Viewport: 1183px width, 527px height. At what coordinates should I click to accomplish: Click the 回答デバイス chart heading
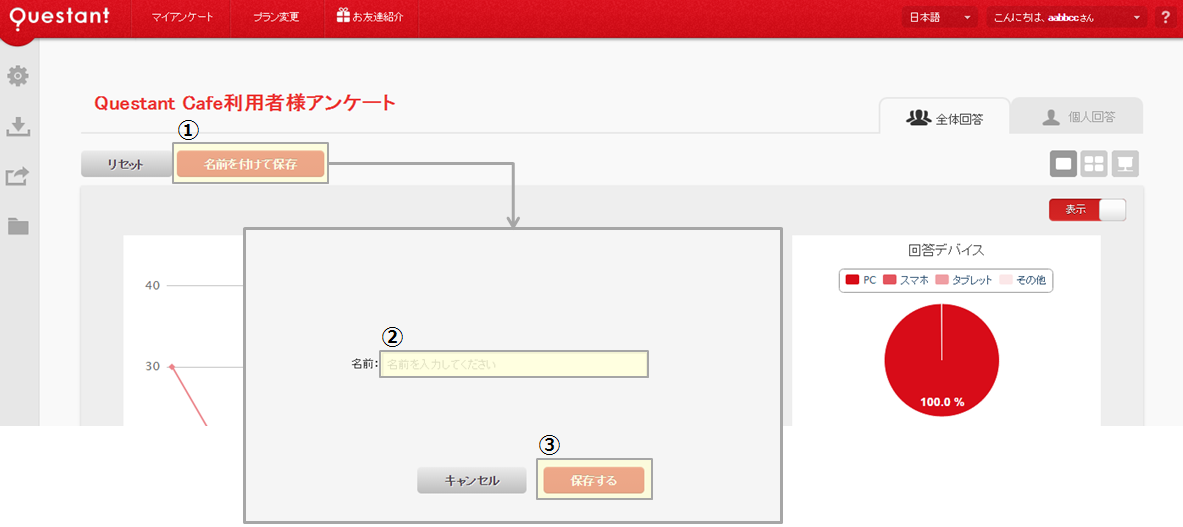point(946,250)
